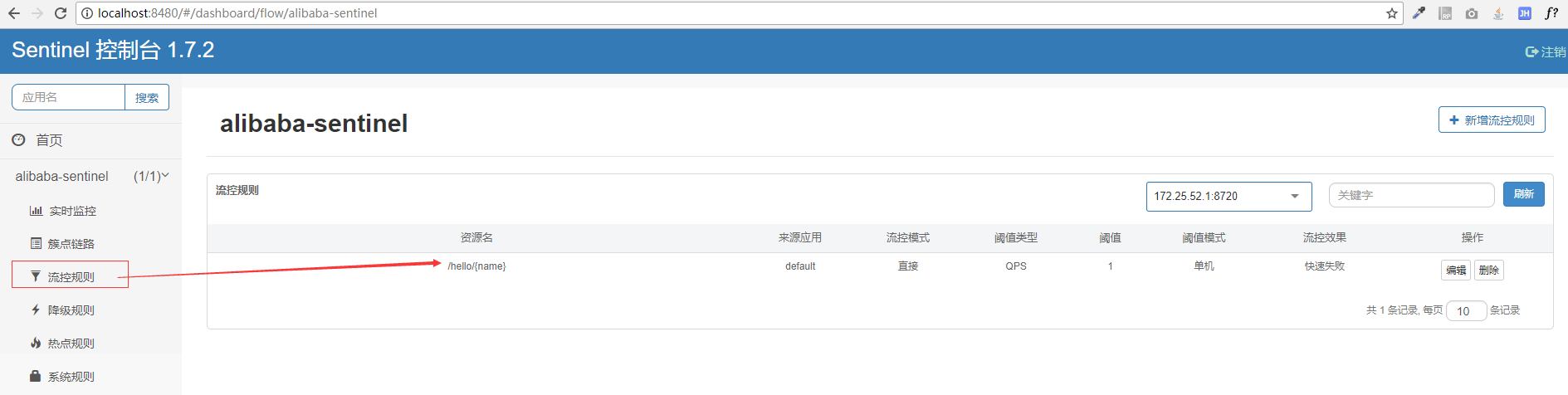1568x395 pixels.
Task: Collapse the alibaba-sentinel app chevron
Action: tap(165, 176)
